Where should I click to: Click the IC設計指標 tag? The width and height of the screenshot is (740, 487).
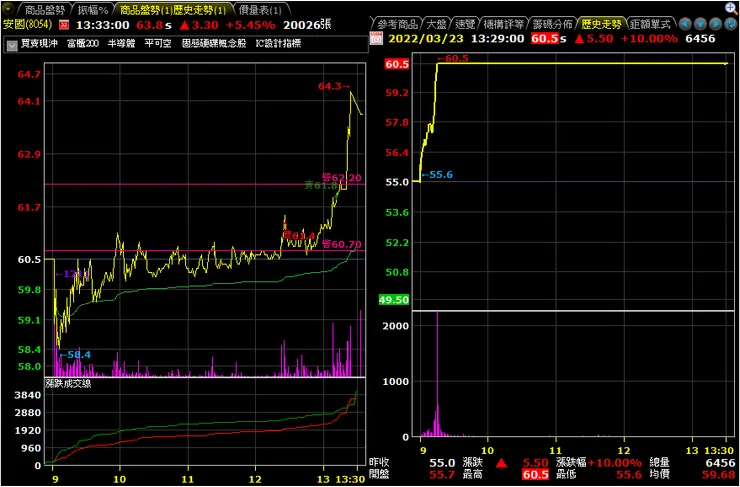coord(278,44)
